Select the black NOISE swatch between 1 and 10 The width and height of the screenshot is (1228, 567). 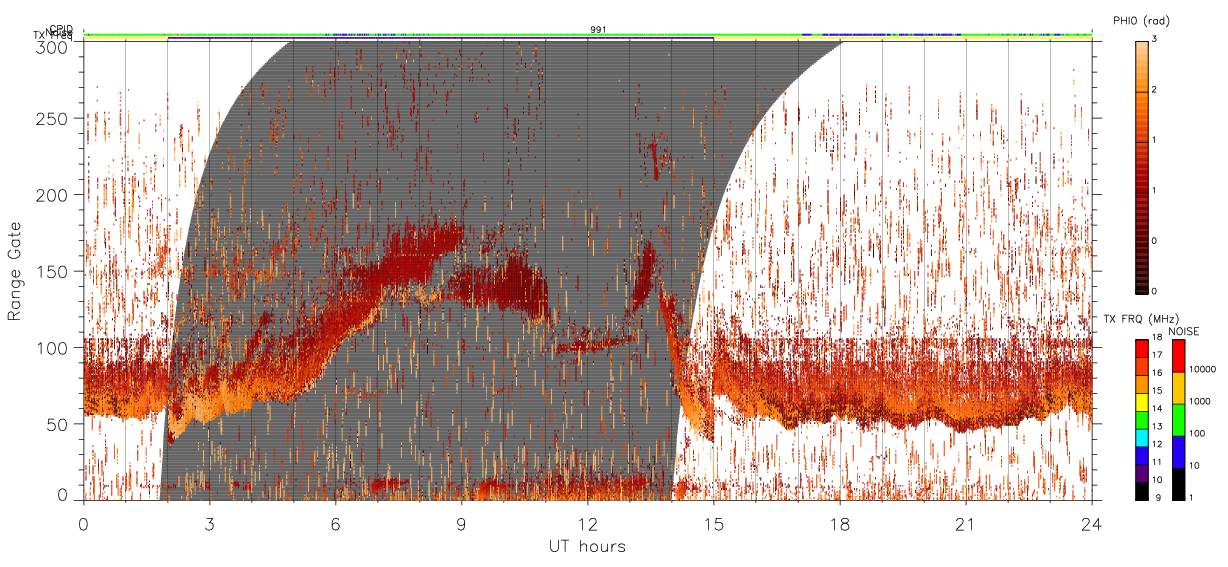click(x=1179, y=484)
